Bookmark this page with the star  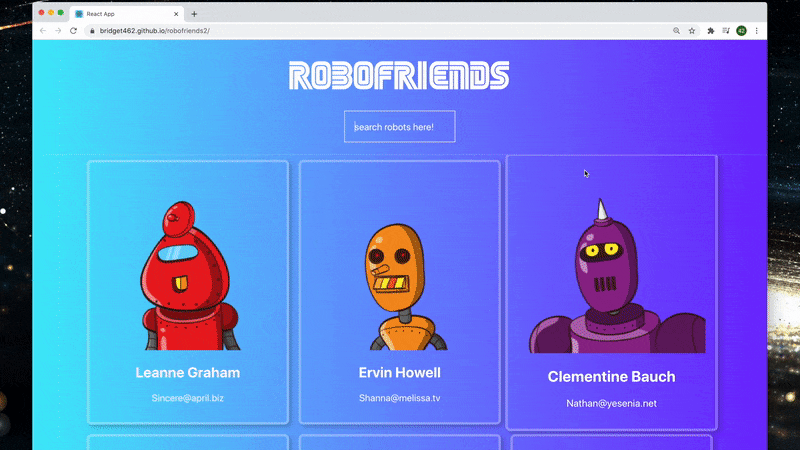coord(692,31)
